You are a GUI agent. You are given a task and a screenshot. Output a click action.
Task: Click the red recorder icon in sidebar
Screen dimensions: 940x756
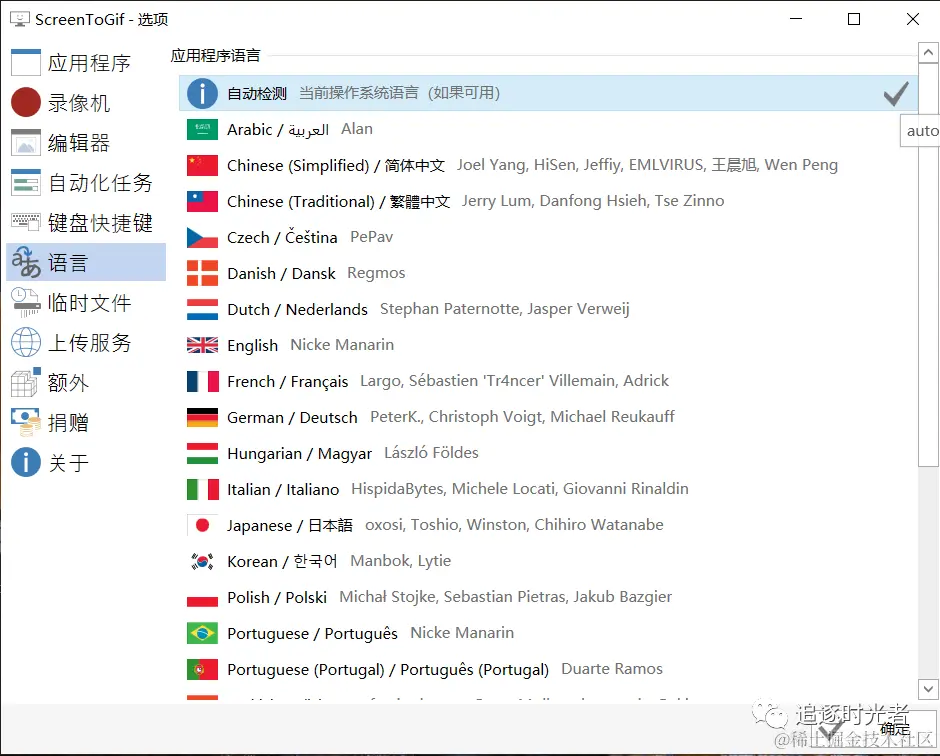(x=26, y=103)
